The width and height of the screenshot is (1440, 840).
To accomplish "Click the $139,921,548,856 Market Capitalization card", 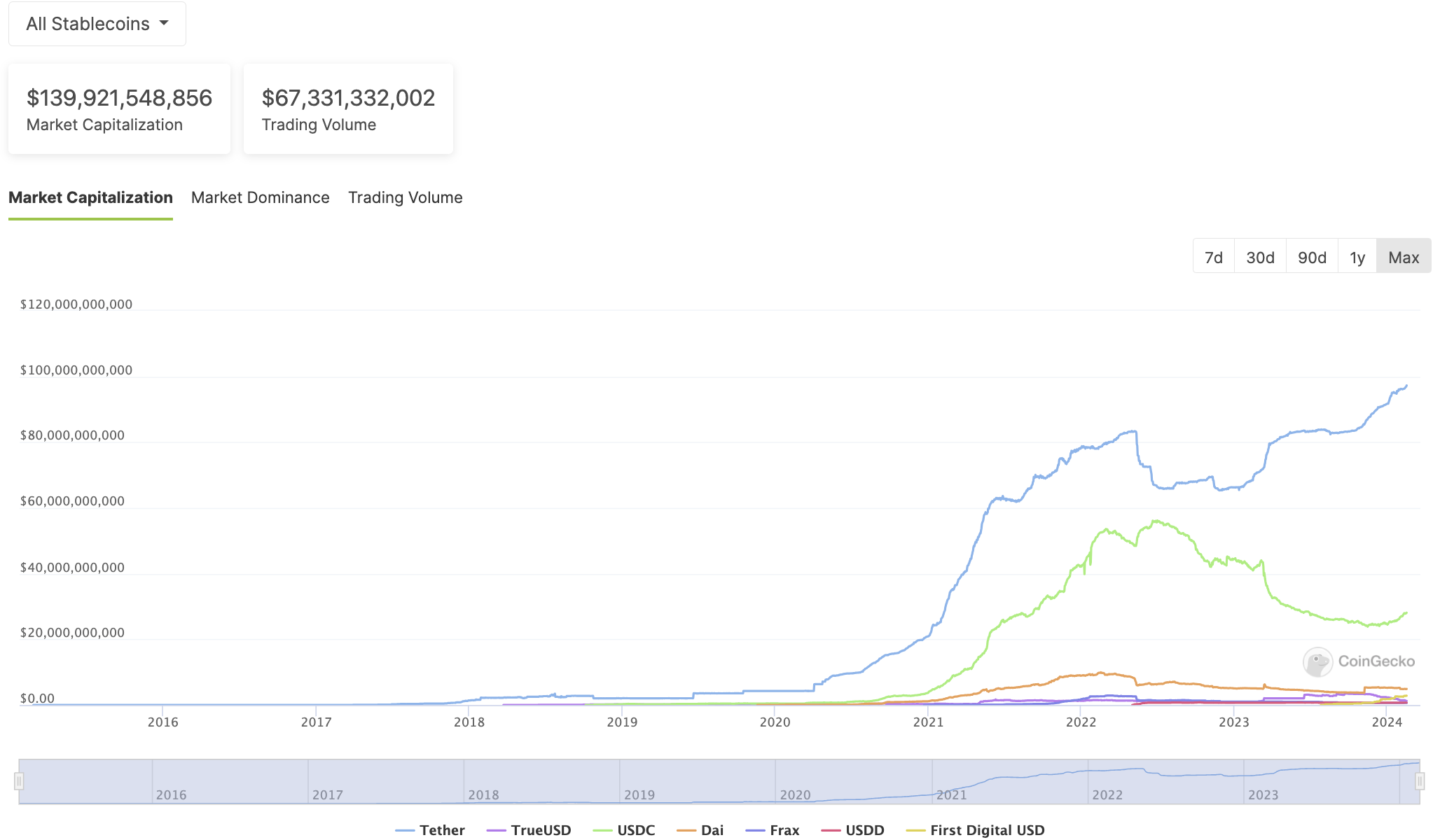I will point(119,109).
